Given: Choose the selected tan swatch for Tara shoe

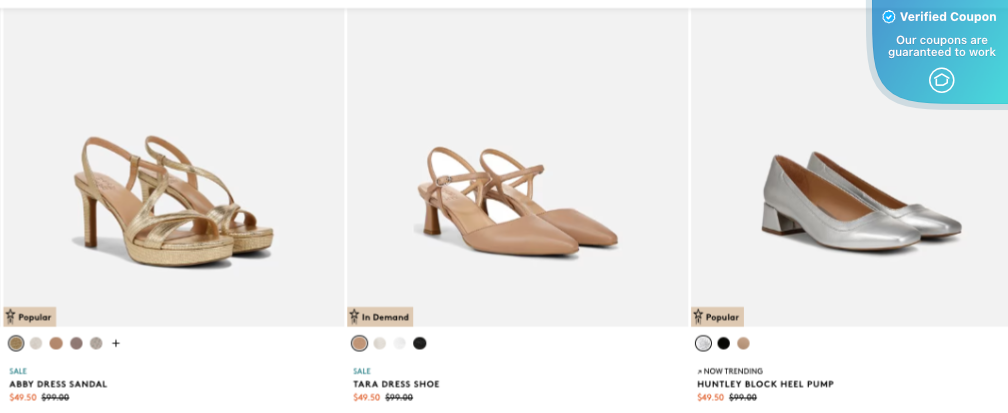Looking at the screenshot, I should pos(360,343).
